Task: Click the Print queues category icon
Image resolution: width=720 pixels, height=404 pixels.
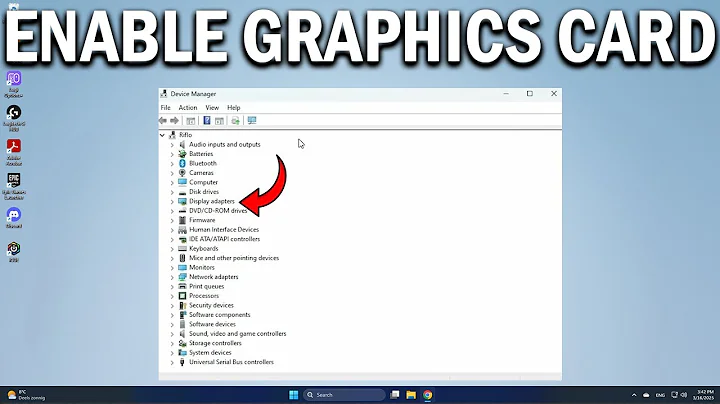Action: pos(182,286)
